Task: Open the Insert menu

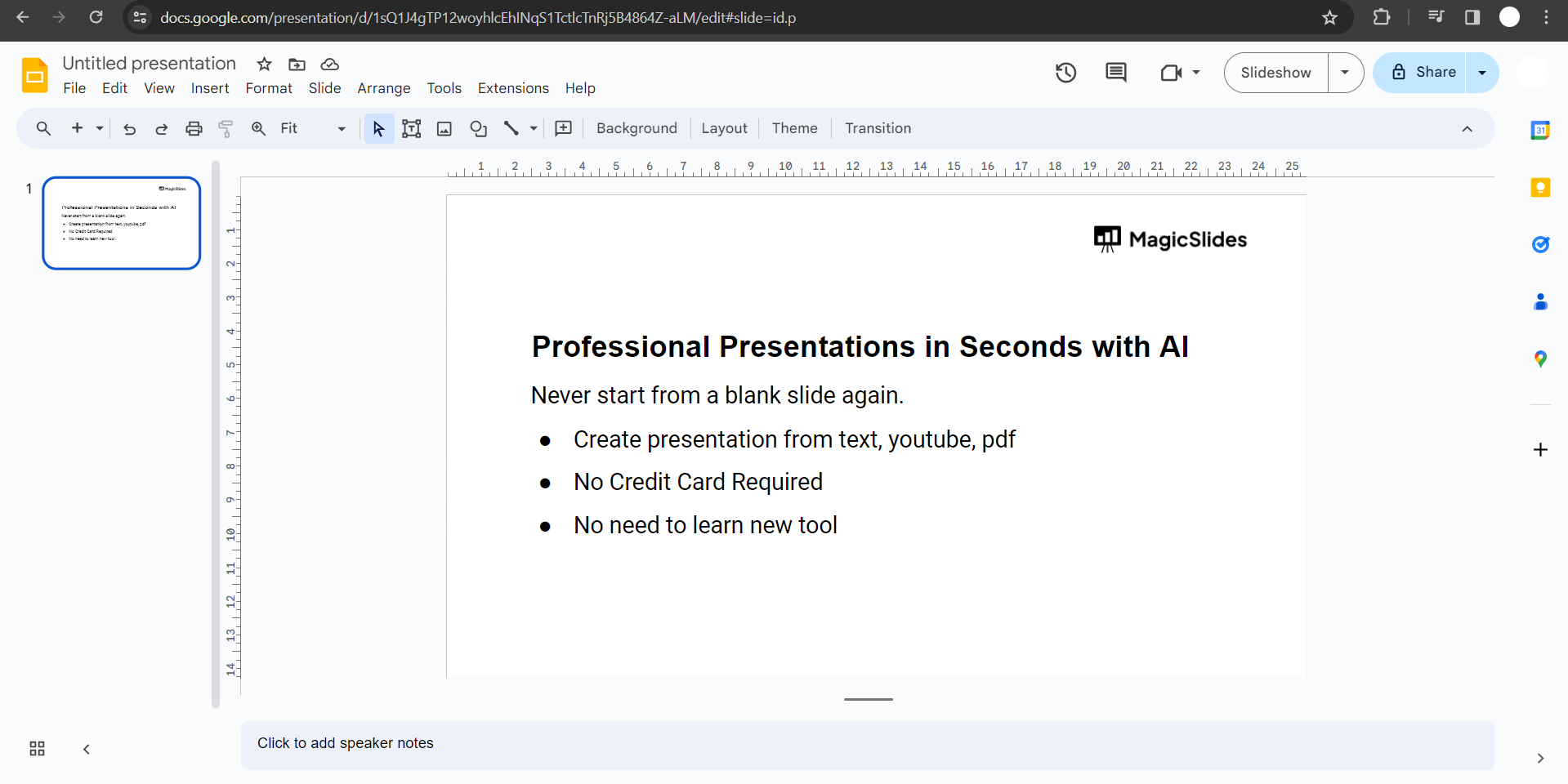Action: tap(210, 88)
